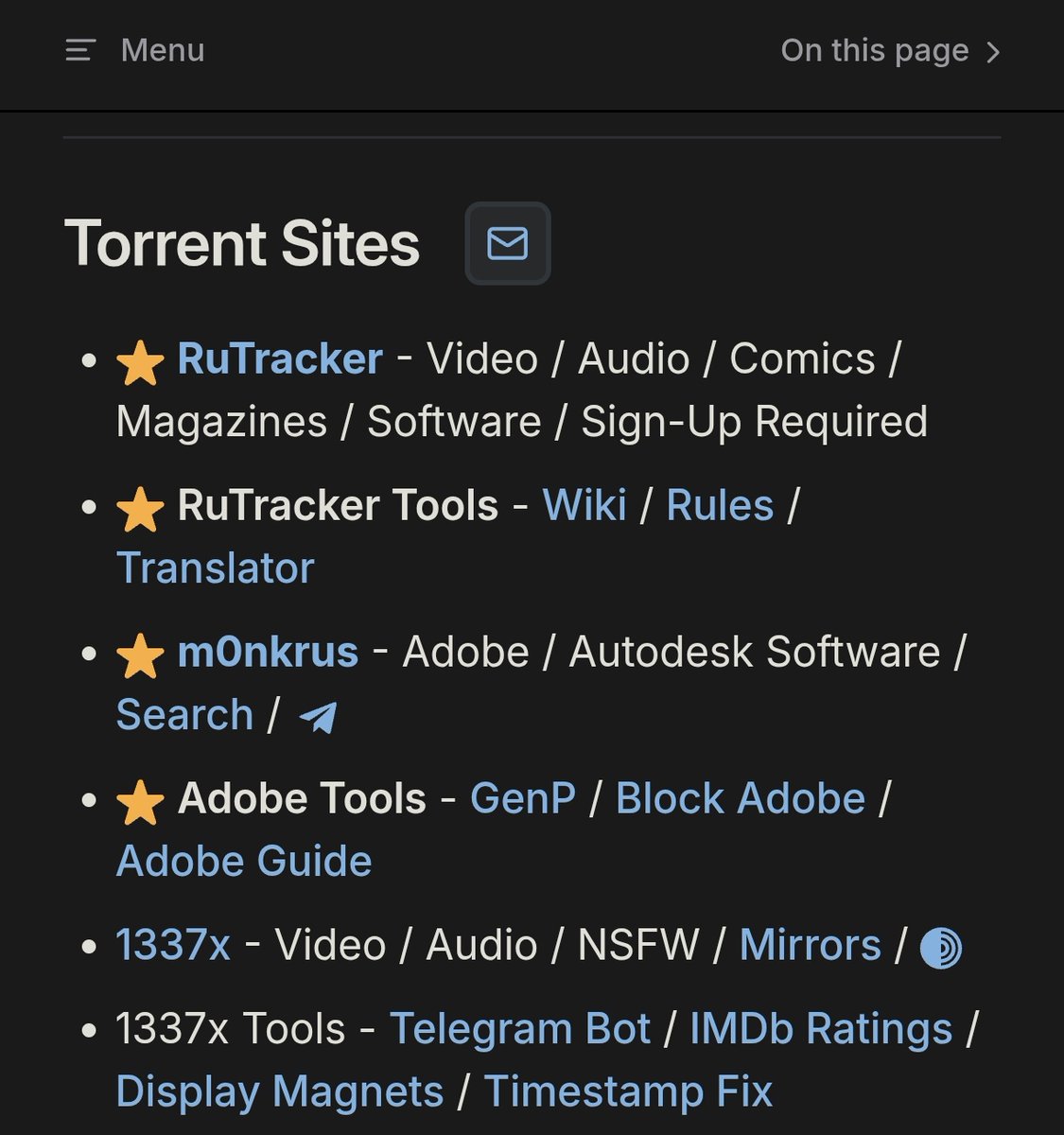Screen dimensions: 1064x1135
Task: Click the envelope feedback icon beside Torrent Sites
Action: 508,243
